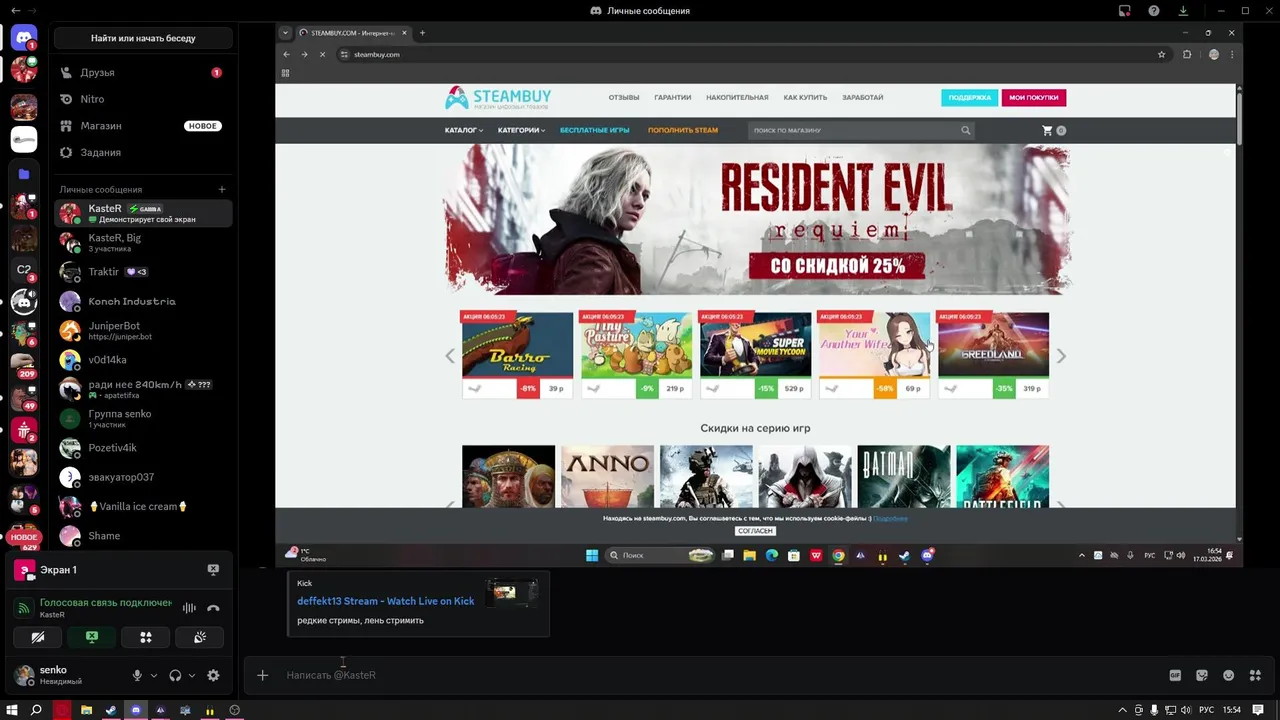Click Discord icon in Windows taskbar
The height and width of the screenshot is (720, 1280).
[x=136, y=710]
